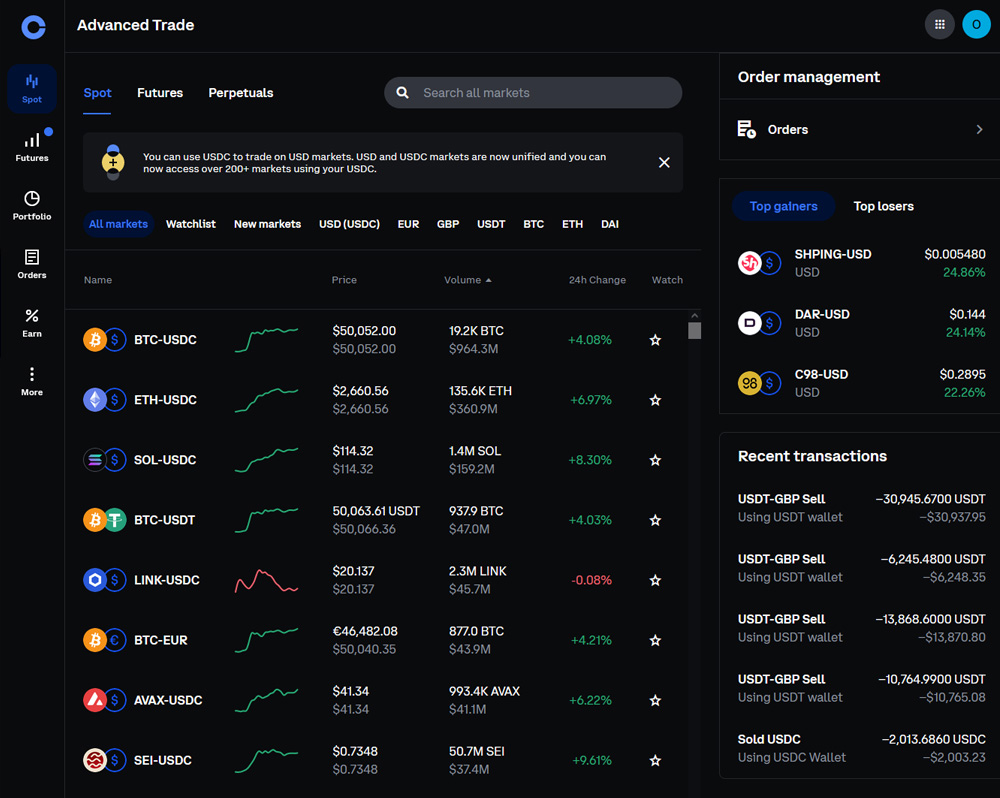The image size is (1000, 798).
Task: Open Orders in the left sidebar
Action: [x=32, y=264]
